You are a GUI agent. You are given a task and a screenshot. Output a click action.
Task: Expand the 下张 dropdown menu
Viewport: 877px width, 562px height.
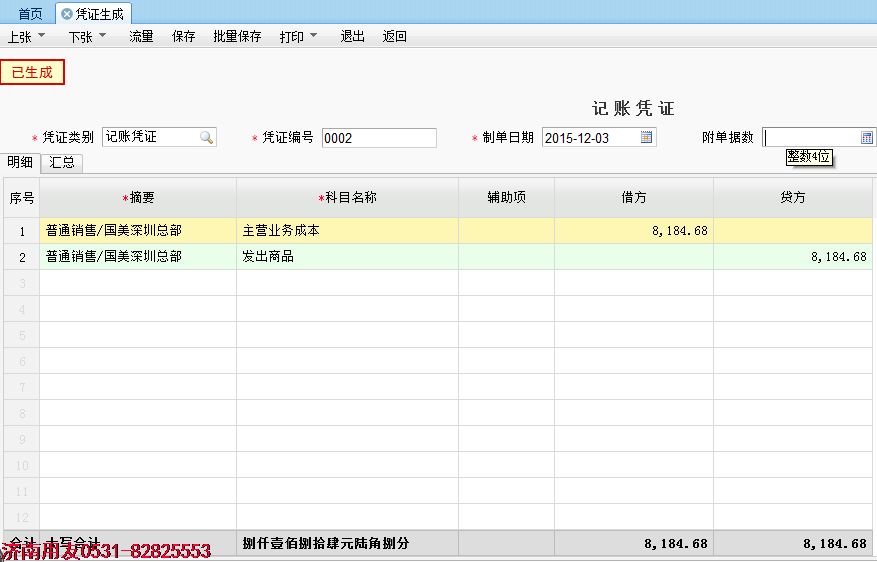pyautogui.click(x=87, y=37)
